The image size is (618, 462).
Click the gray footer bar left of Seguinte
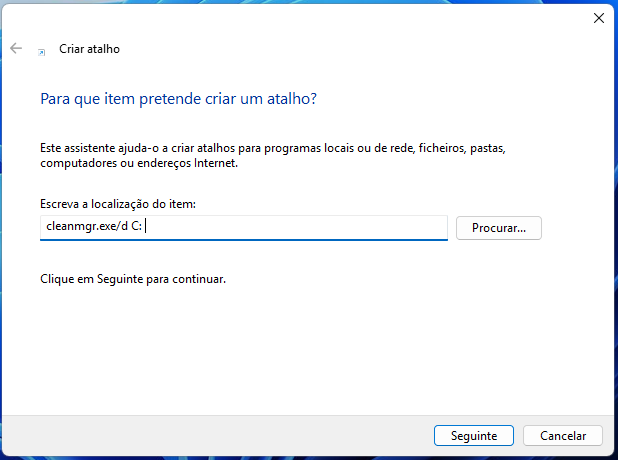pos(217,436)
